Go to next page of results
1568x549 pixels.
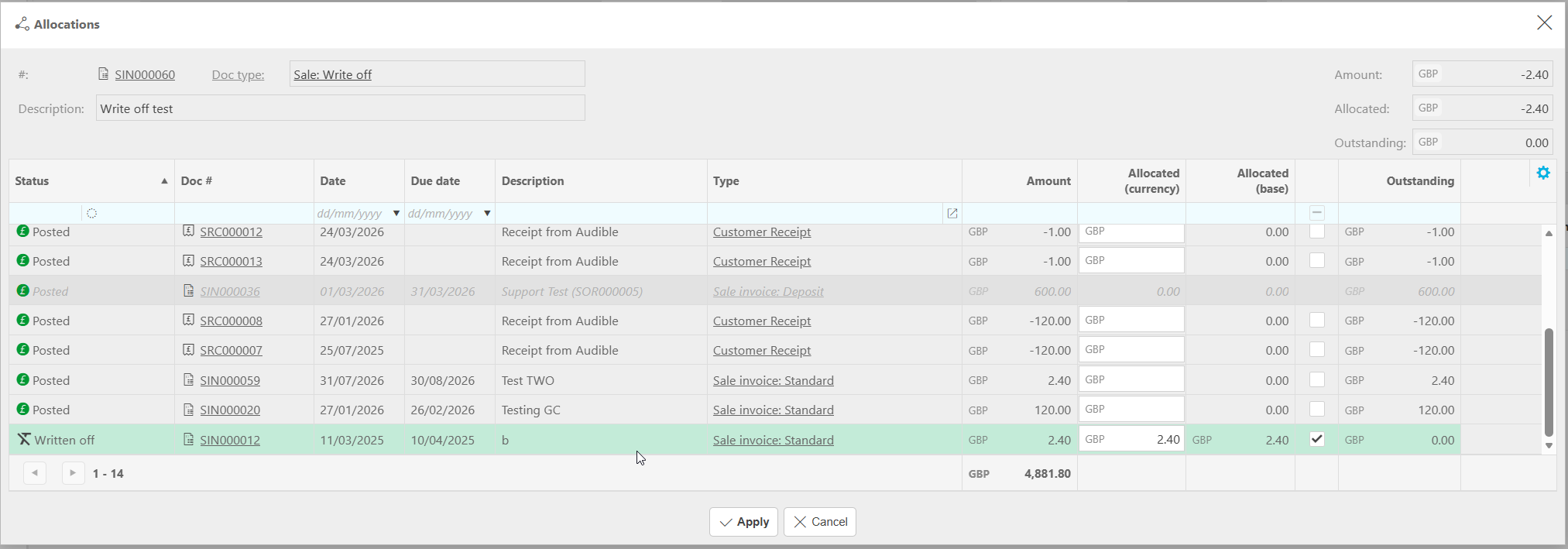point(73,473)
